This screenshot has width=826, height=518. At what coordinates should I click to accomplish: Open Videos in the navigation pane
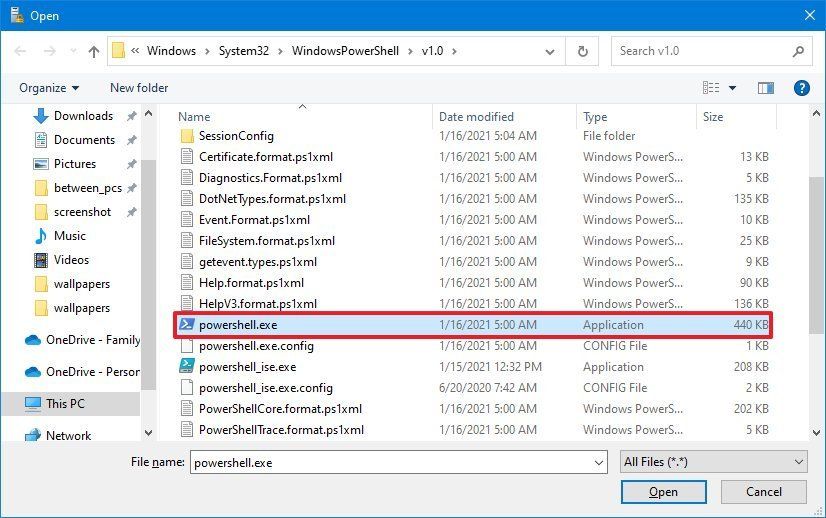coord(71,260)
